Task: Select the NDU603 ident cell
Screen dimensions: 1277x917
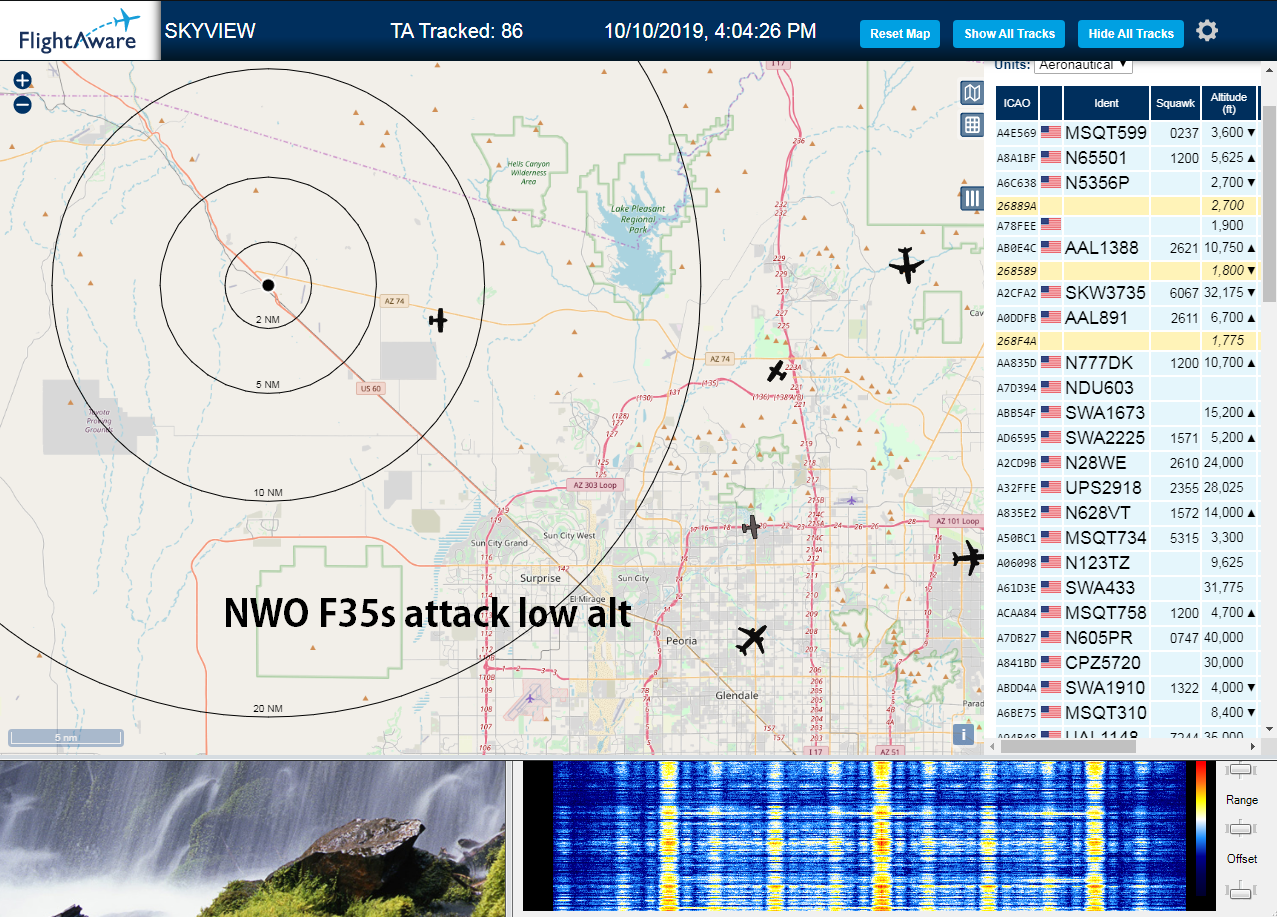Action: pos(1107,387)
